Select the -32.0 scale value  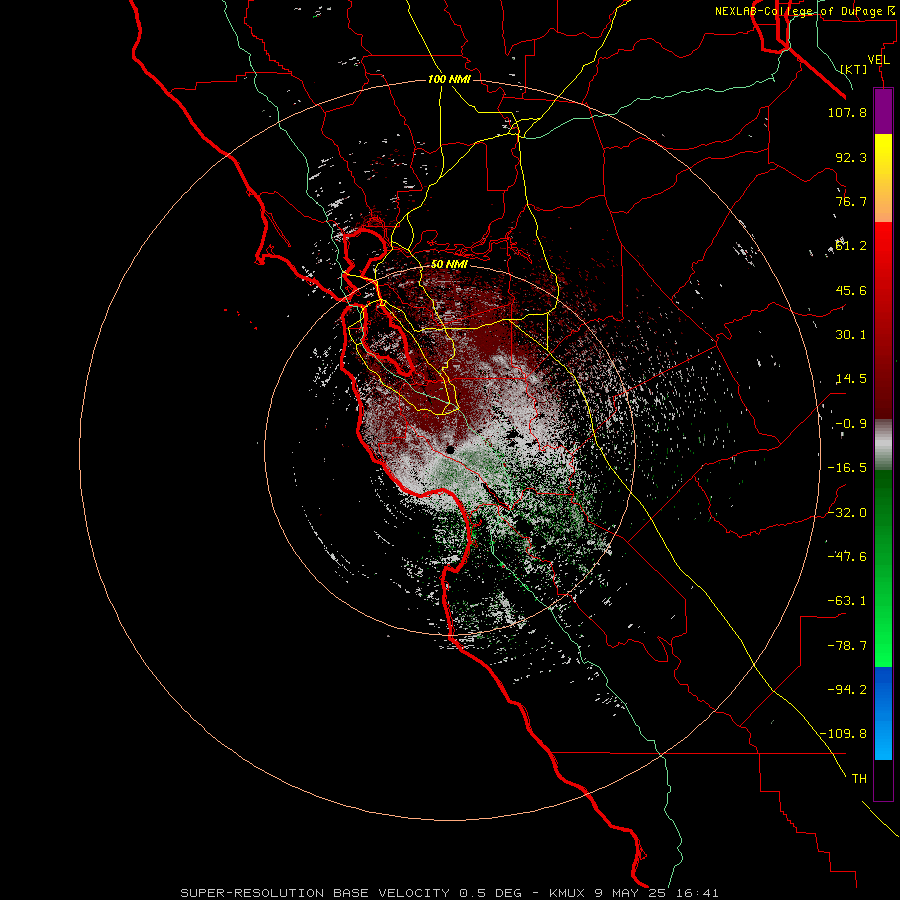847,513
